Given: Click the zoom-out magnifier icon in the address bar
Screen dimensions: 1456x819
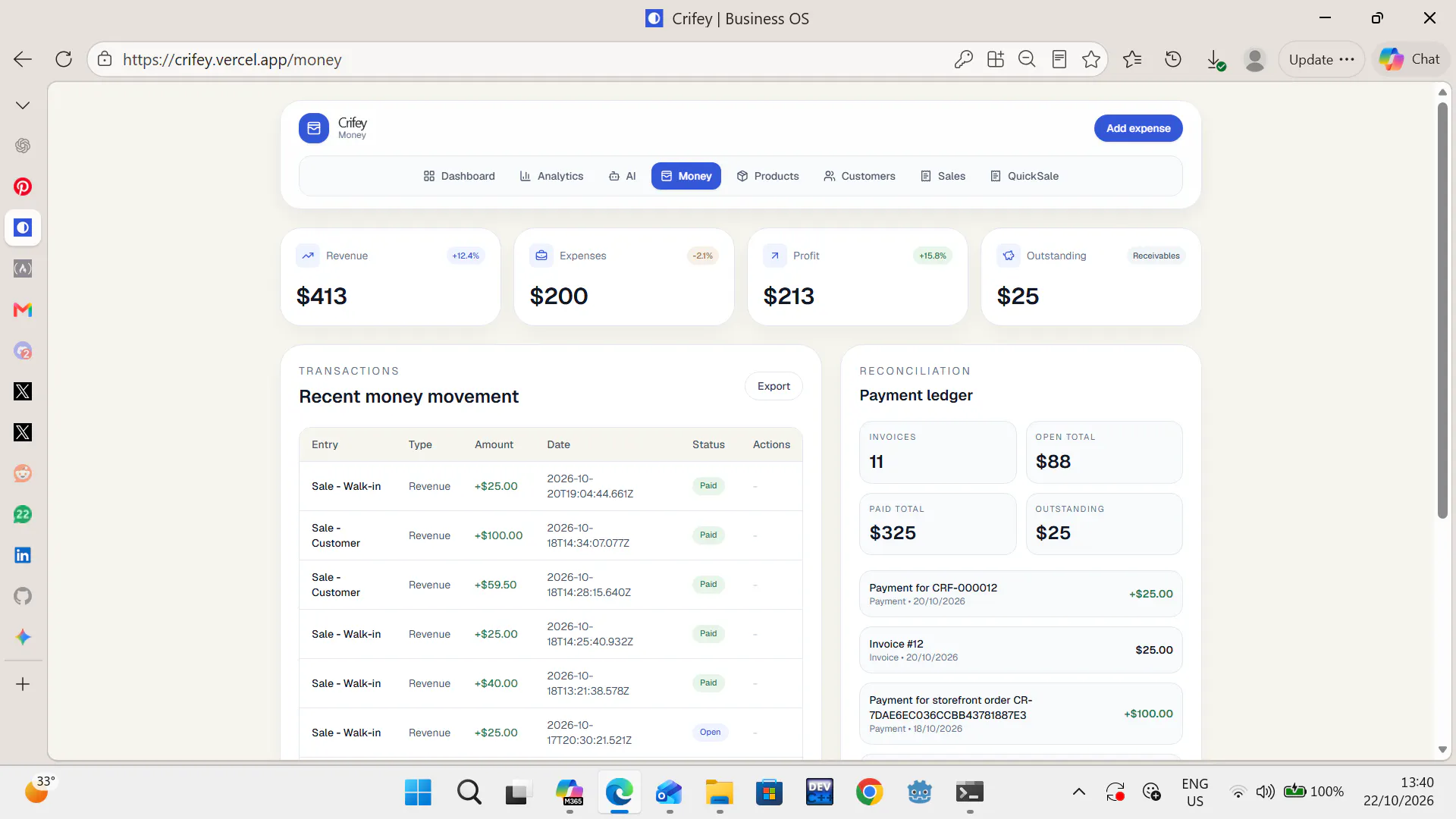Looking at the screenshot, I should click(x=1027, y=59).
